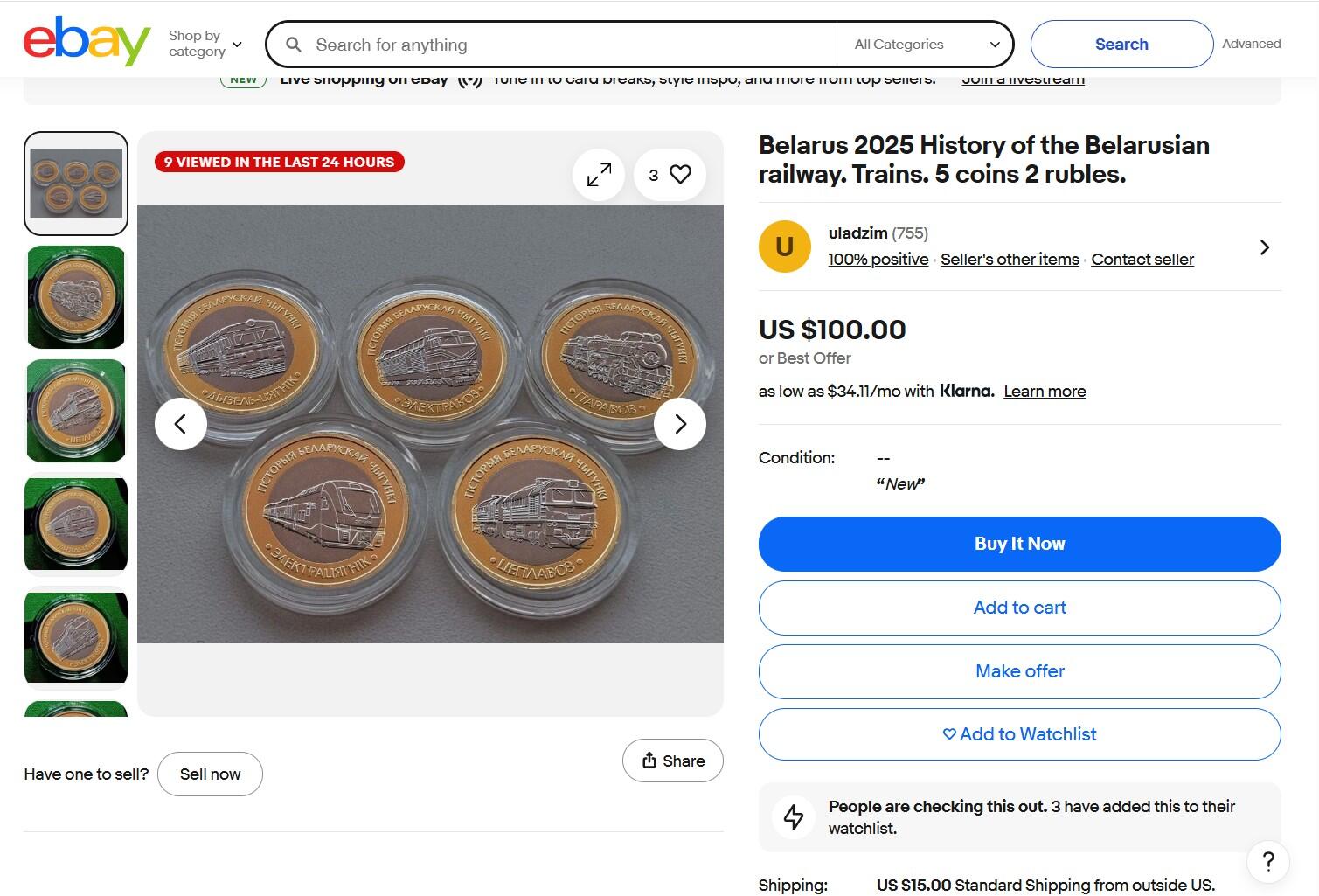The image size is (1319, 896).
Task: Click the magnifier icon in search box
Action: [294, 45]
